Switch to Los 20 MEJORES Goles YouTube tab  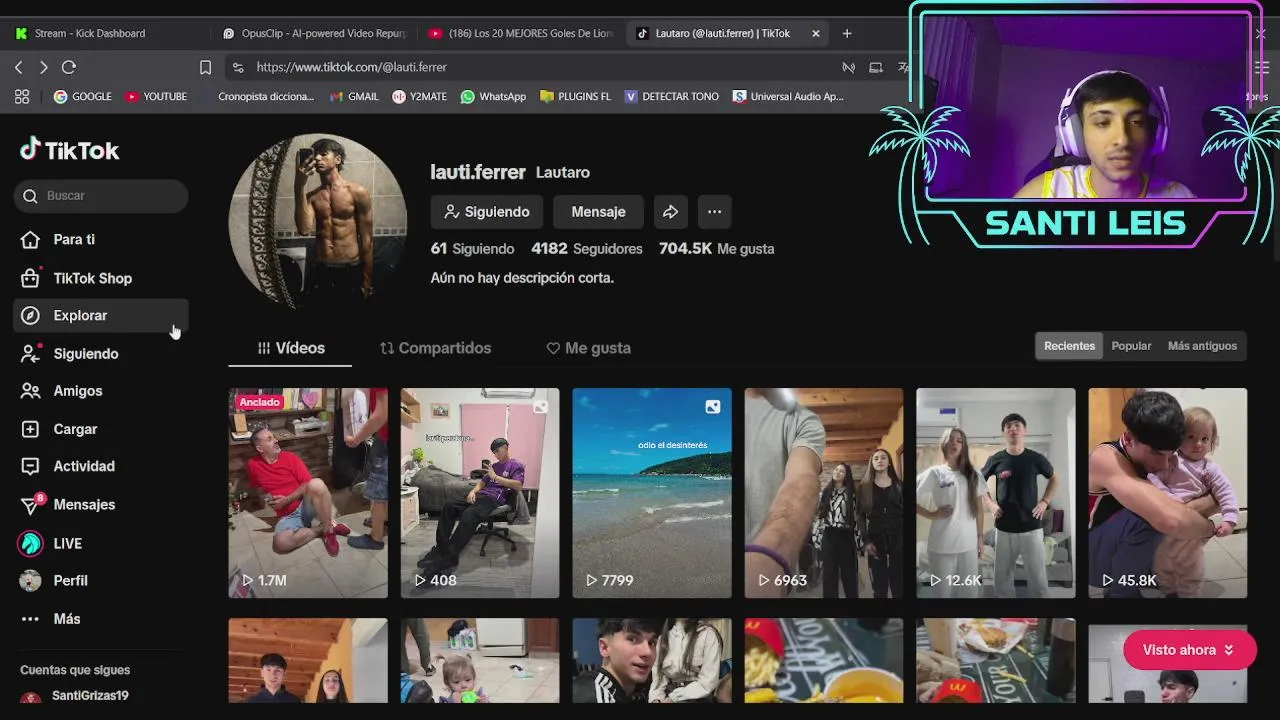[x=520, y=33]
